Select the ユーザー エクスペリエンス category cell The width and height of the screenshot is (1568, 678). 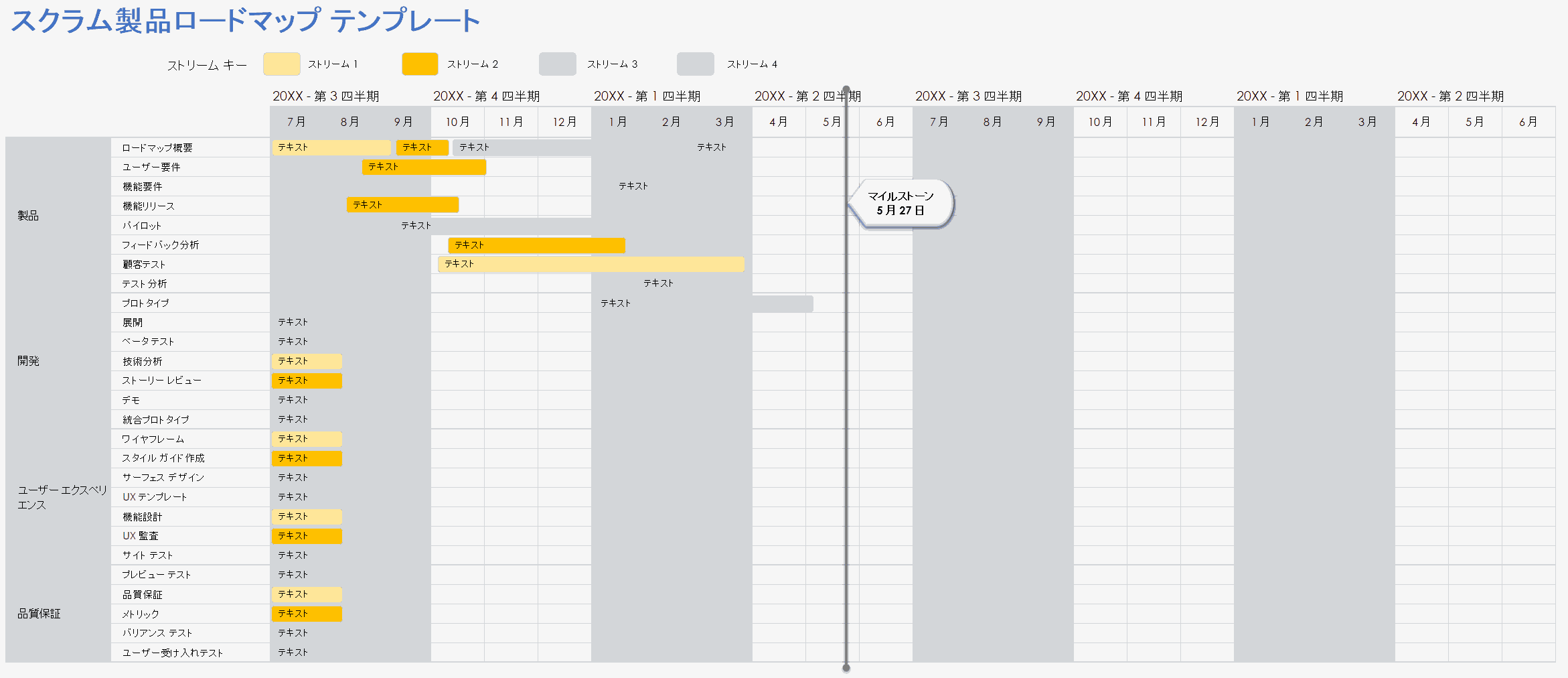[x=58, y=497]
